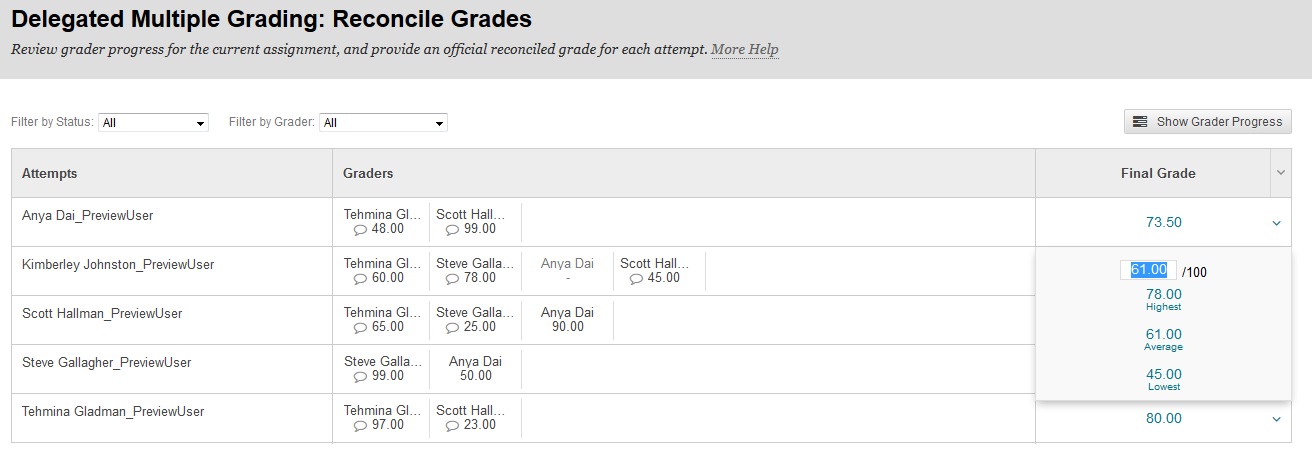Viewport: 1312px width, 453px height.
Task: Expand grade options for Tehmina's 80.00
Action: (x=1276, y=419)
